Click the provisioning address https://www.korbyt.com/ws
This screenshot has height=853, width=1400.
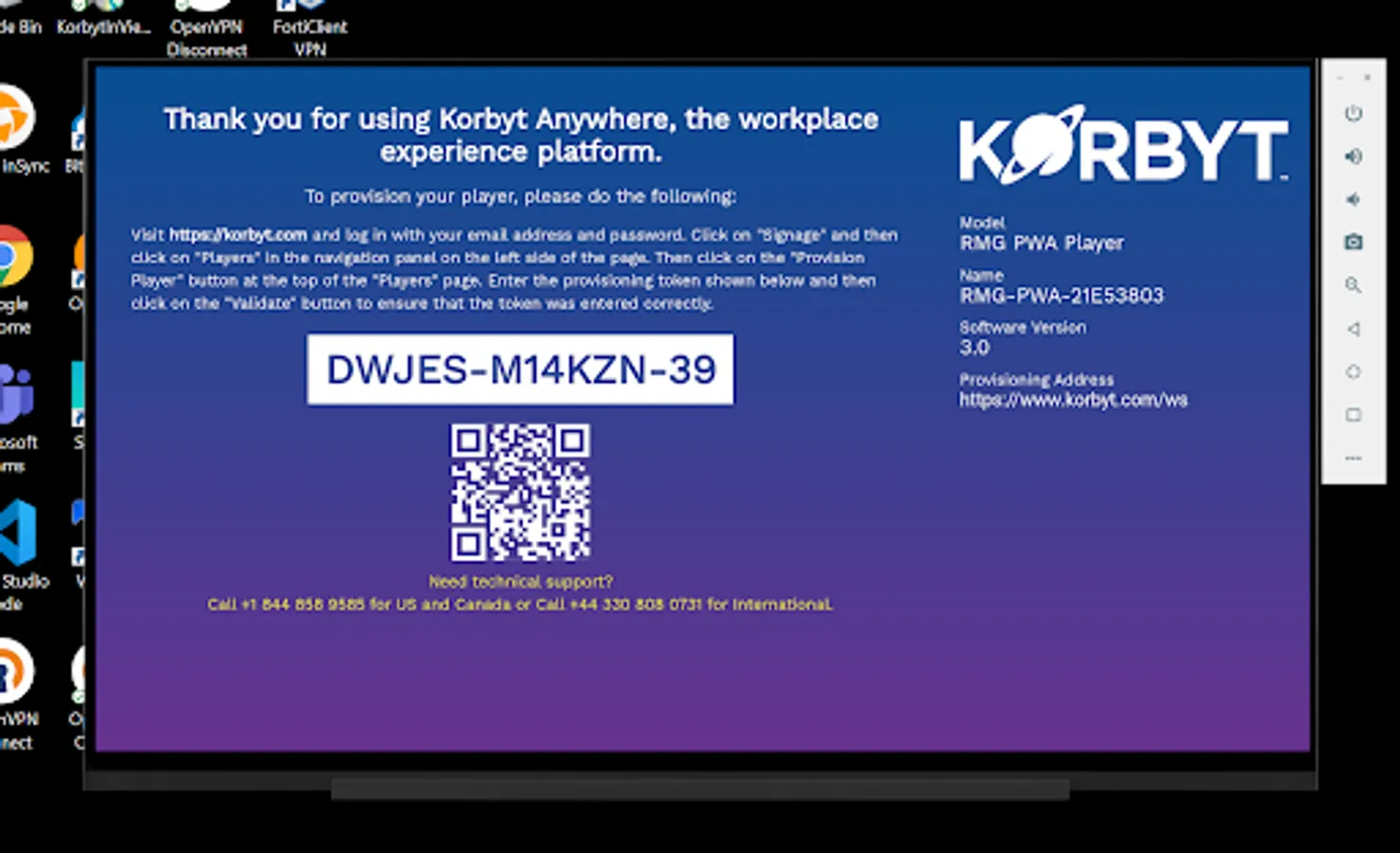(1073, 400)
